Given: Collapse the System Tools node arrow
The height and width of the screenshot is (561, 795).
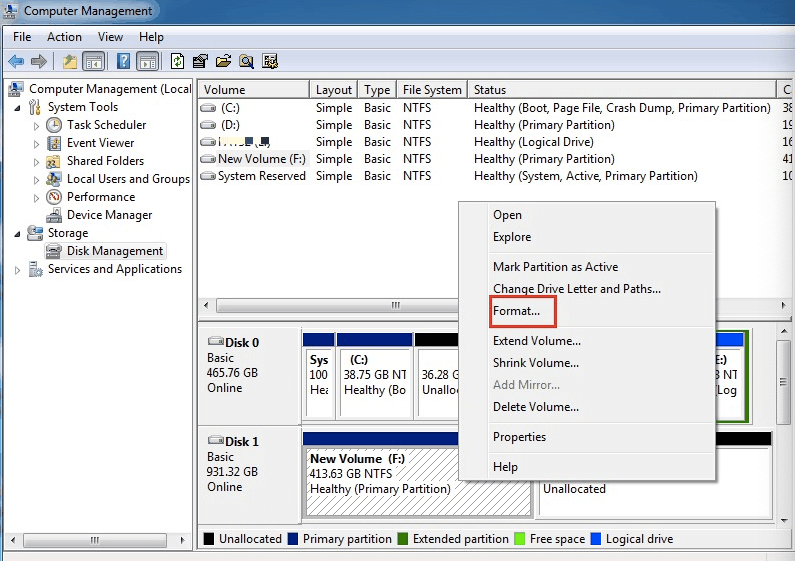Looking at the screenshot, I should point(18,108).
